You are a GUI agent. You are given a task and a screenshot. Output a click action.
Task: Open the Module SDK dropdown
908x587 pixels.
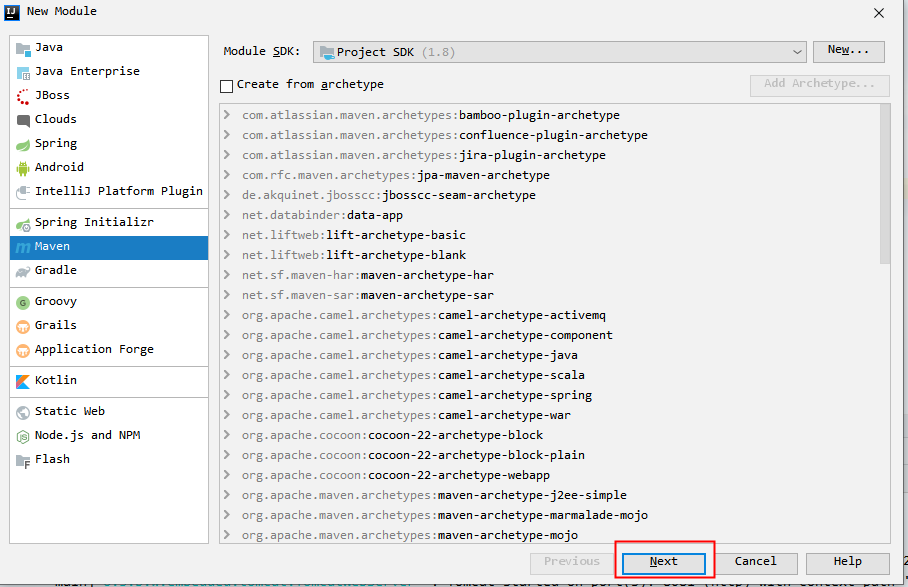[x=559, y=52]
